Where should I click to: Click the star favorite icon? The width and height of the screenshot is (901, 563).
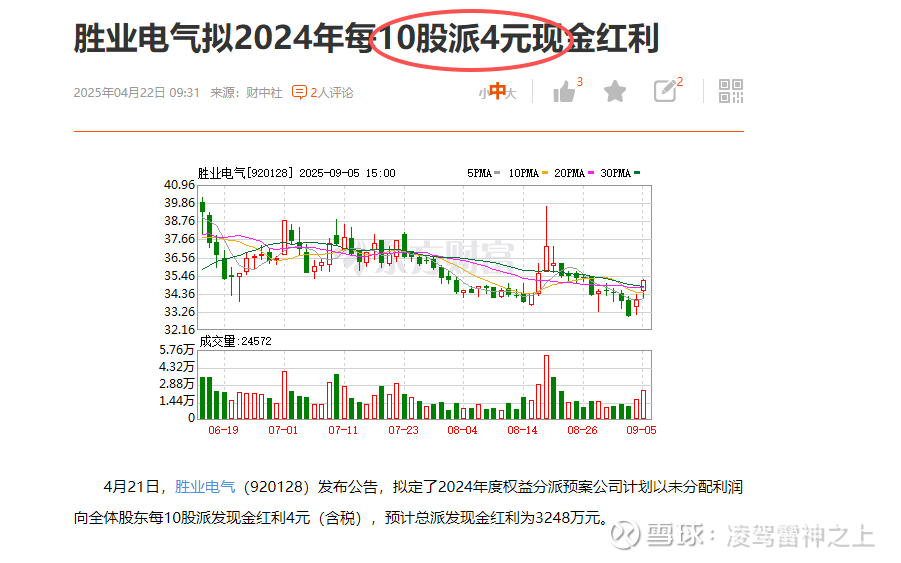tap(615, 91)
